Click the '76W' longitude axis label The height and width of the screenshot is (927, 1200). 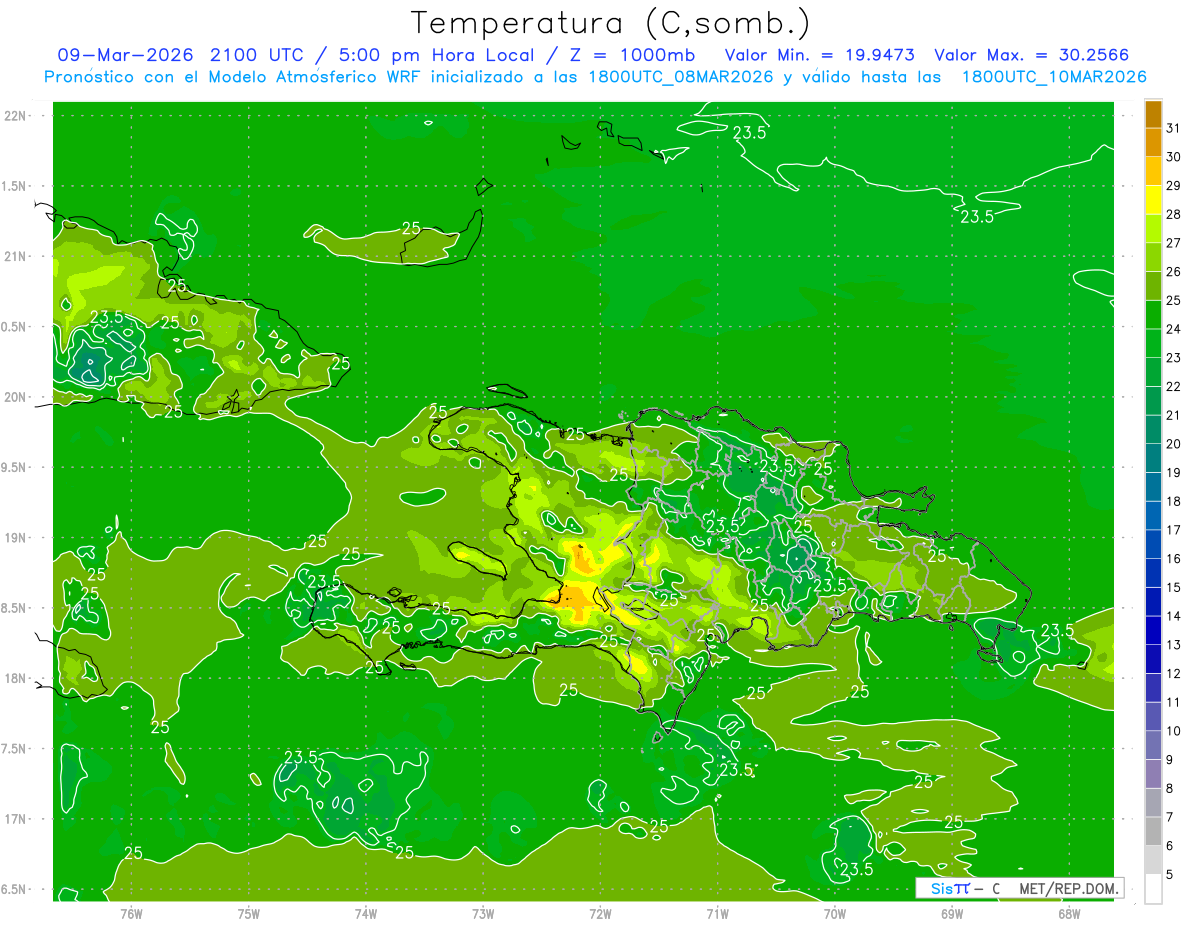(x=131, y=913)
